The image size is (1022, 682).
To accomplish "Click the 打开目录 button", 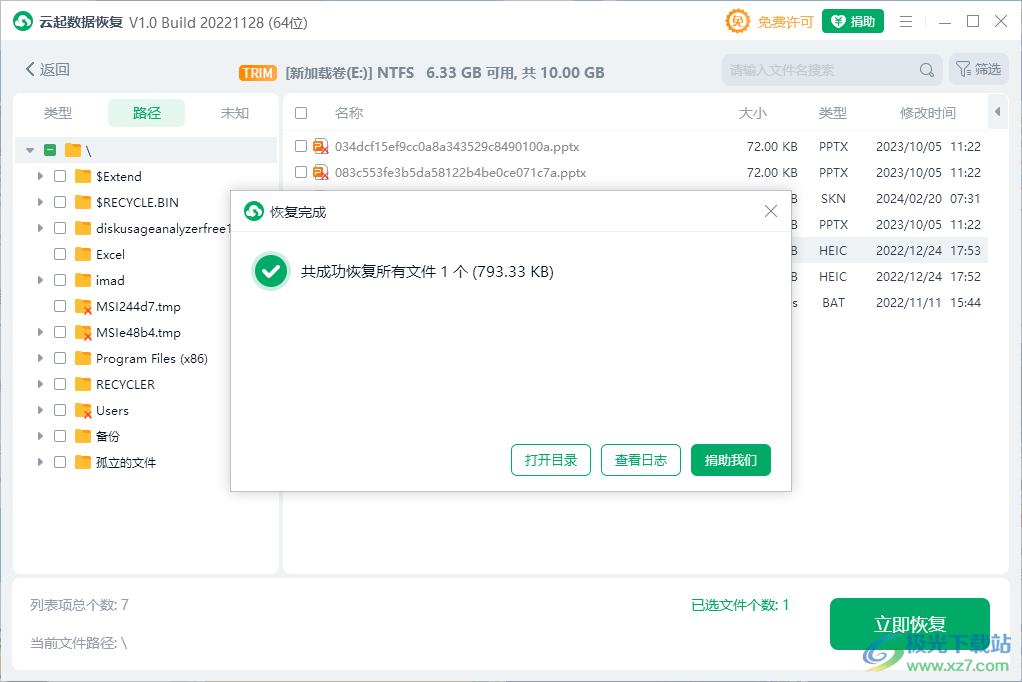I will point(550,460).
